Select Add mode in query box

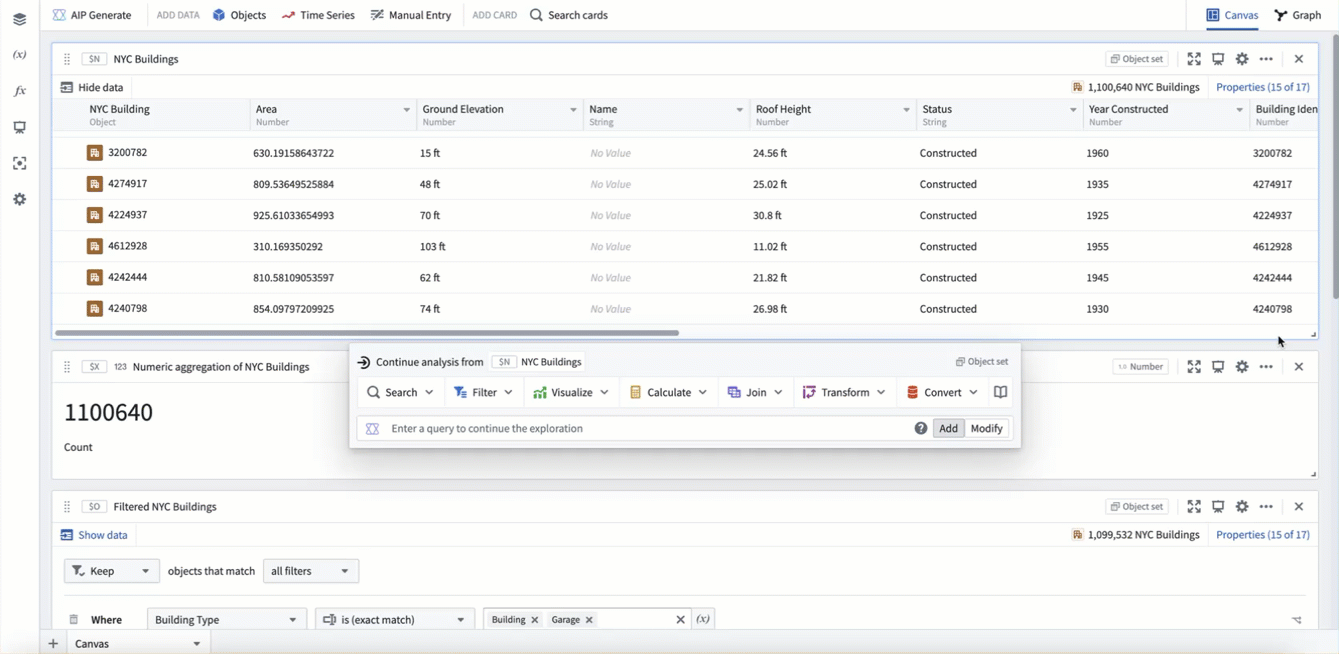click(948, 428)
